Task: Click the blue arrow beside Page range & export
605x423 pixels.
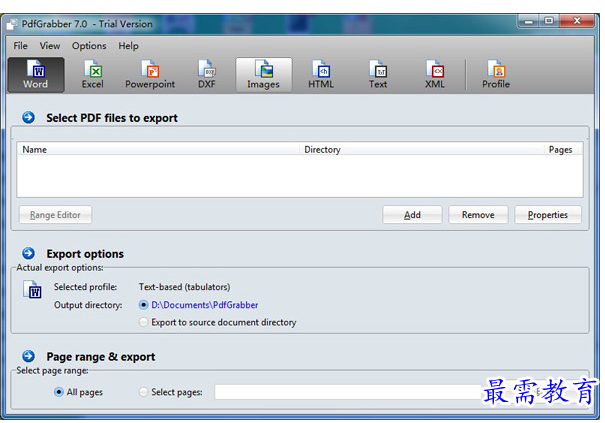Action: 28,356
